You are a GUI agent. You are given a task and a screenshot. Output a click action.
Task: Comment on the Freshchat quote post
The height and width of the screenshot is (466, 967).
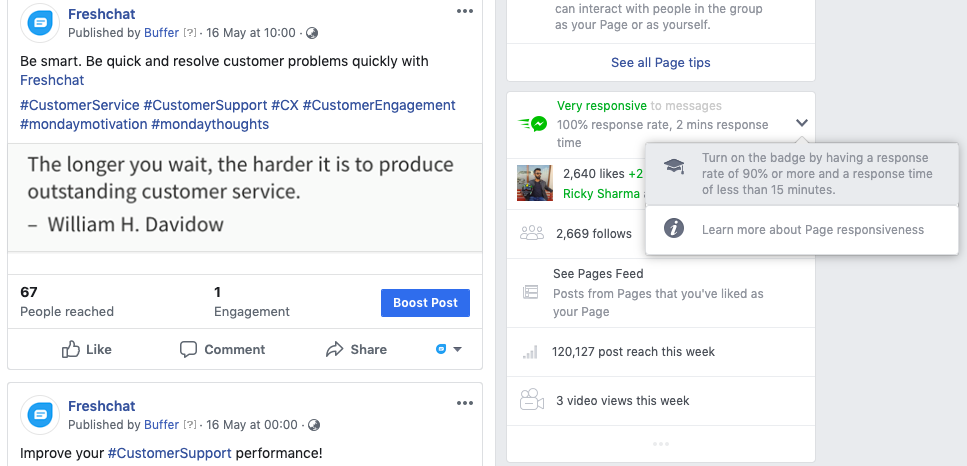tap(222, 350)
